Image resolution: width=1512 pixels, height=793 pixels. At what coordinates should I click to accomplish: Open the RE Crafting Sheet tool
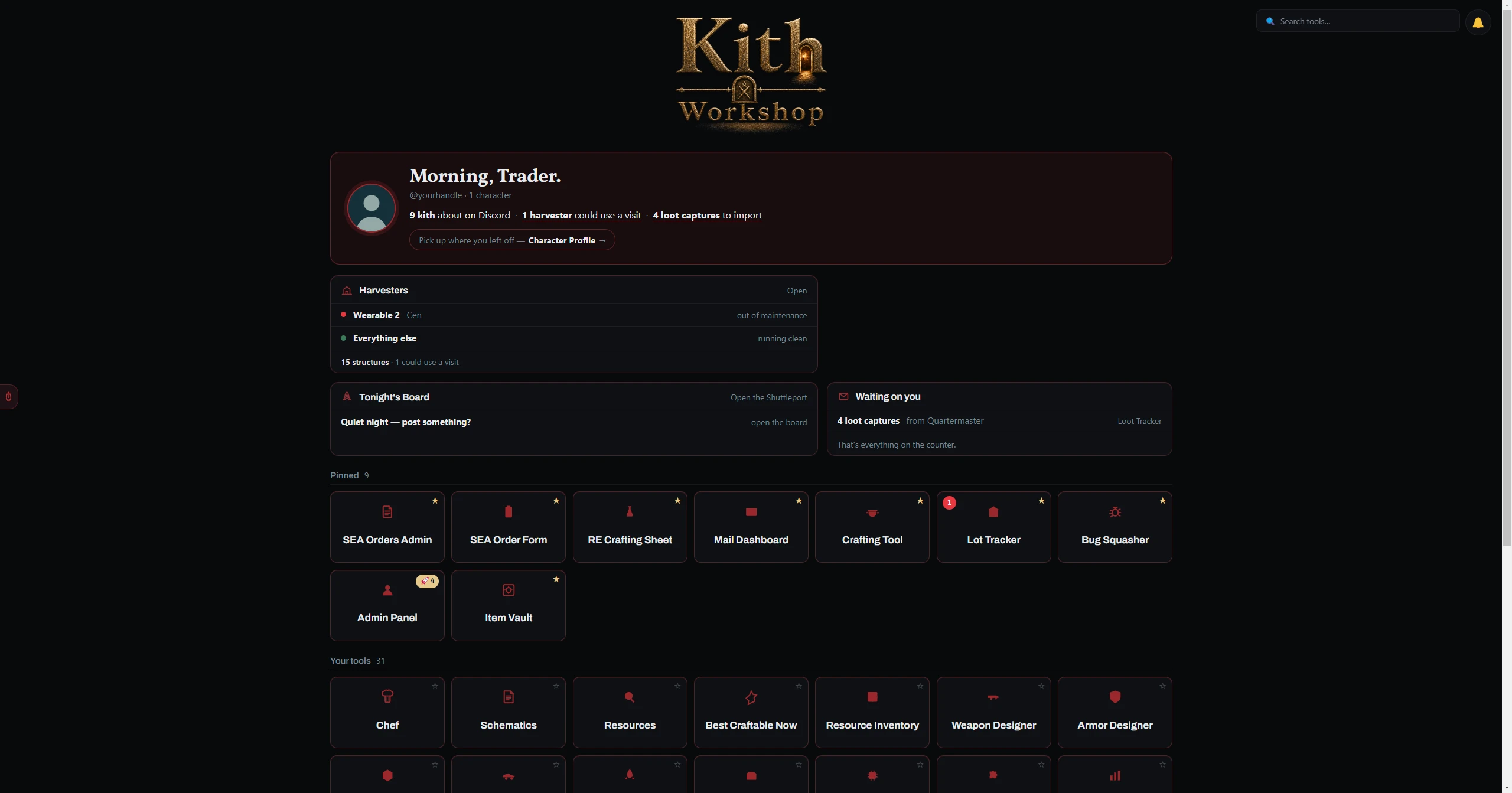pos(630,527)
